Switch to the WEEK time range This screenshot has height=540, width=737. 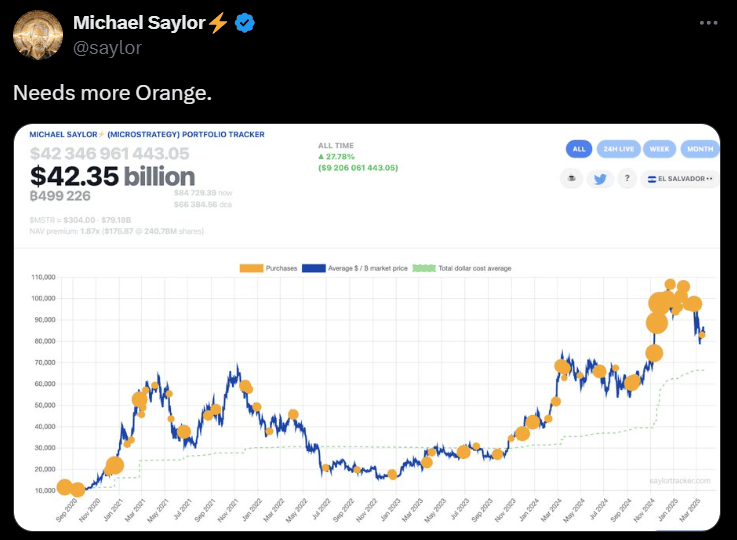[660, 149]
